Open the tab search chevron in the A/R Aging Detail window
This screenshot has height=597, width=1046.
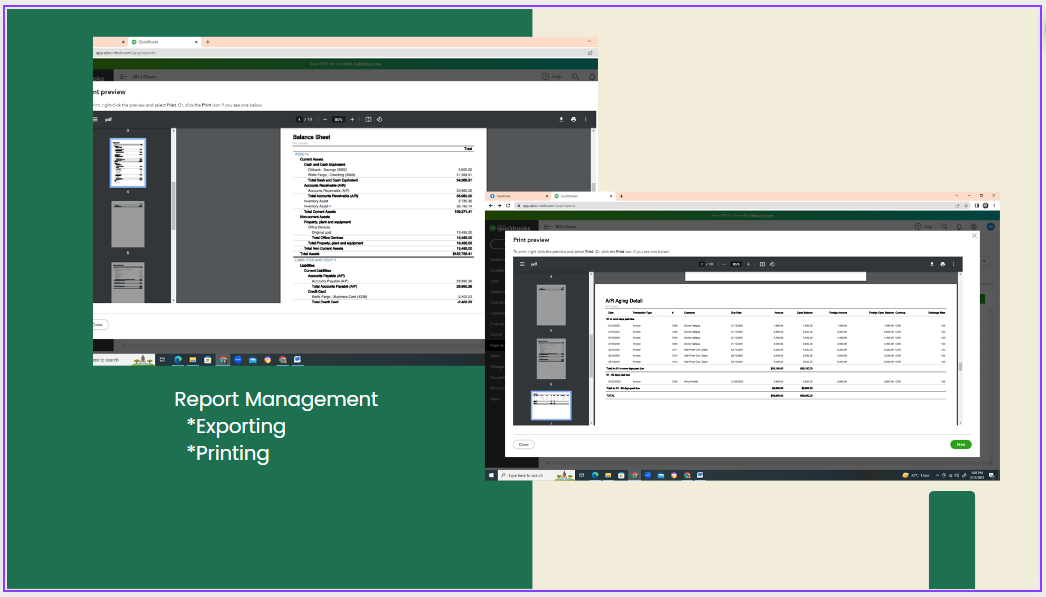957,196
